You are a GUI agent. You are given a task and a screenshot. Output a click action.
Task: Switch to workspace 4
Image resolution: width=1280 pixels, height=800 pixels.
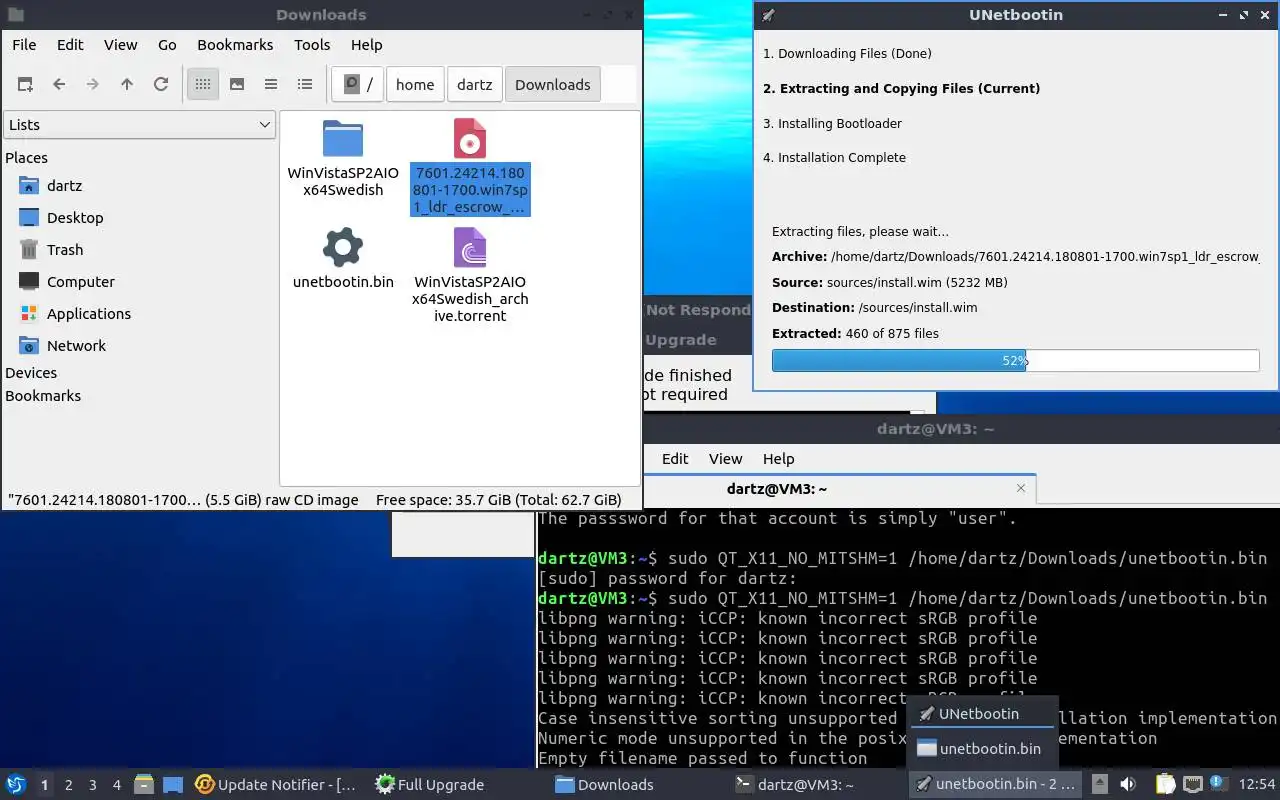pos(116,785)
